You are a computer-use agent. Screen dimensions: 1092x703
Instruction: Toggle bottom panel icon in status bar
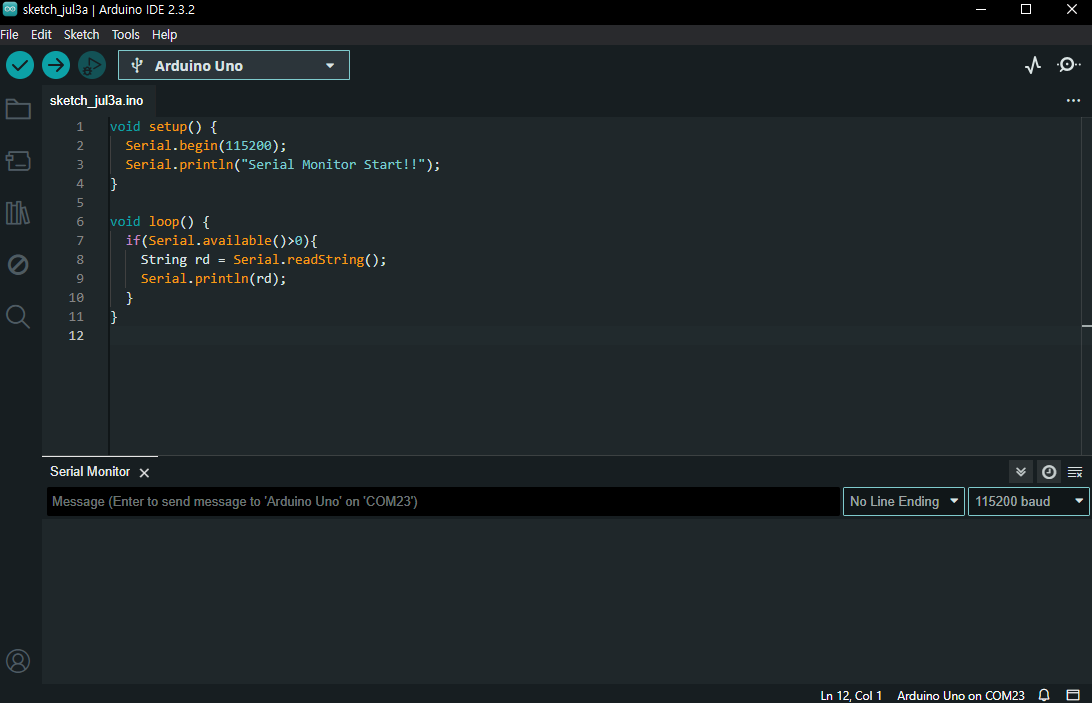pyautogui.click(x=1073, y=695)
